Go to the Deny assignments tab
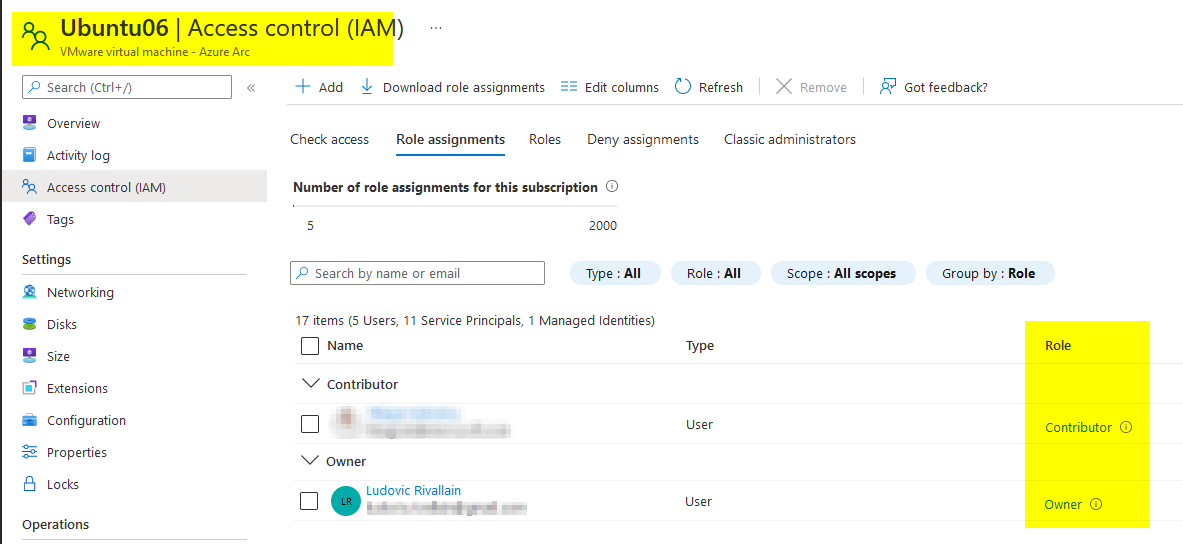The height and width of the screenshot is (544, 1183). [643, 140]
